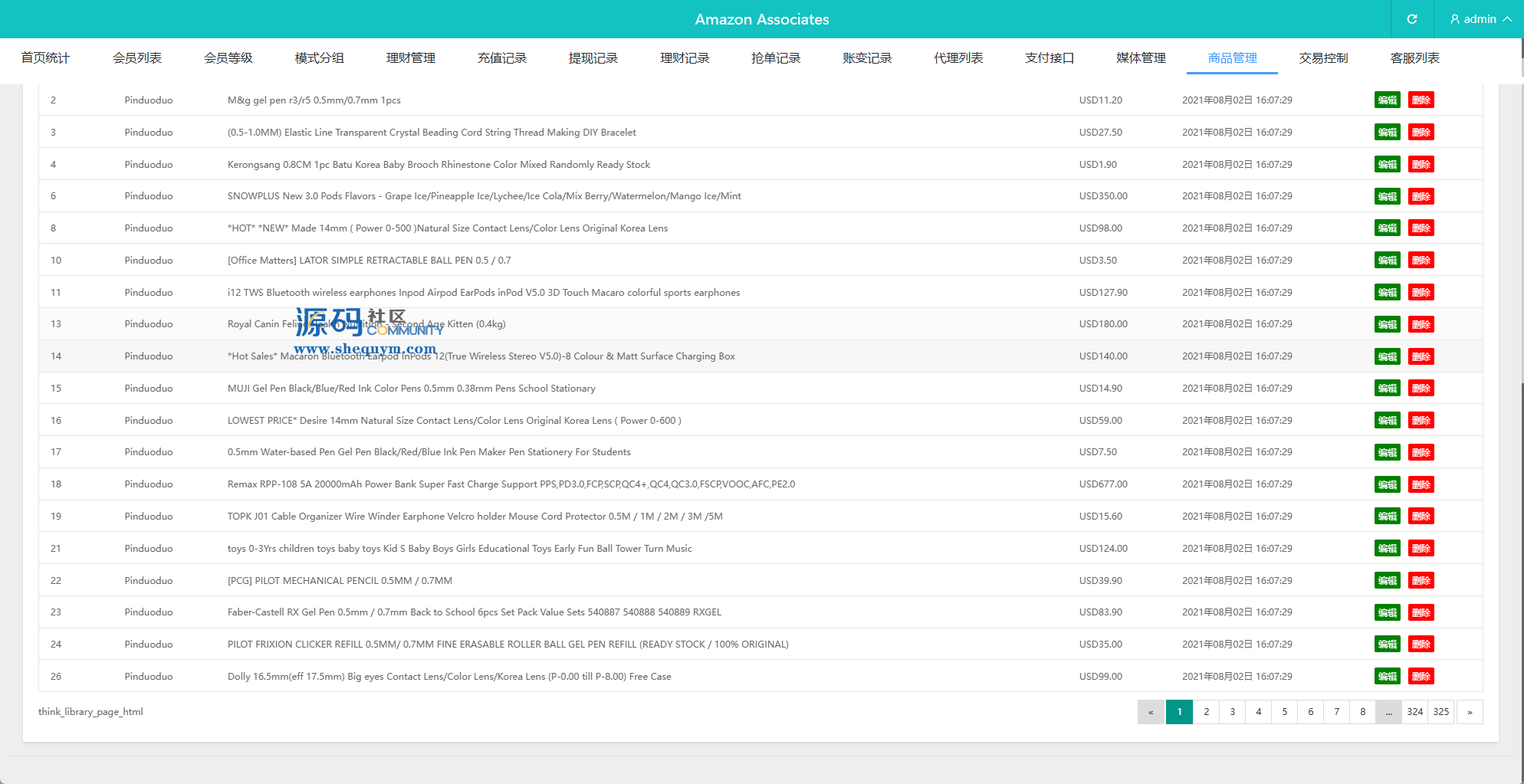Screen dimensions: 1524x784
Task: Edit the Remax RPP-108 Power Bank row
Action: click(x=1387, y=484)
